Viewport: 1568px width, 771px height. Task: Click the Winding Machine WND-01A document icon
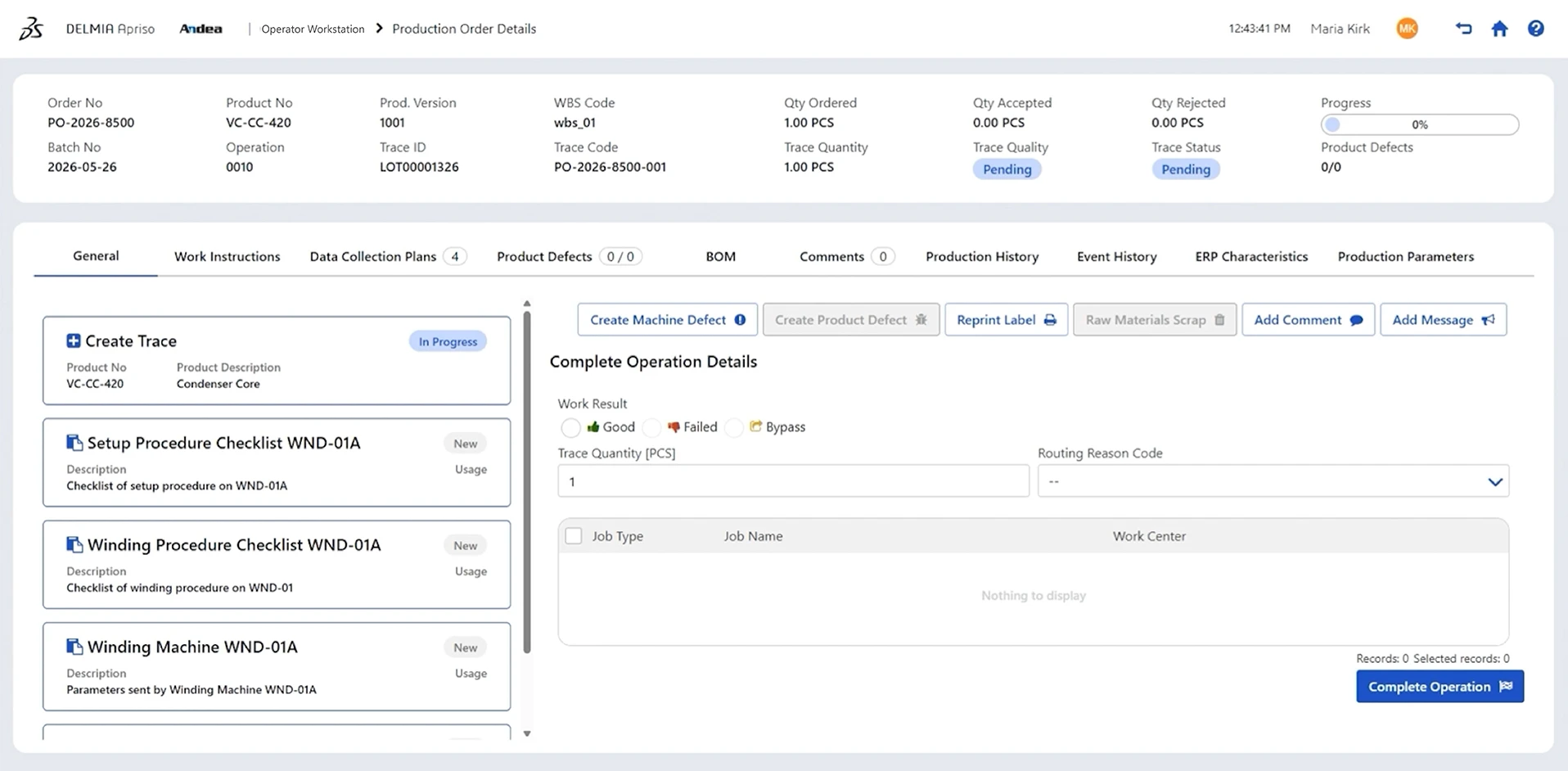(x=74, y=647)
